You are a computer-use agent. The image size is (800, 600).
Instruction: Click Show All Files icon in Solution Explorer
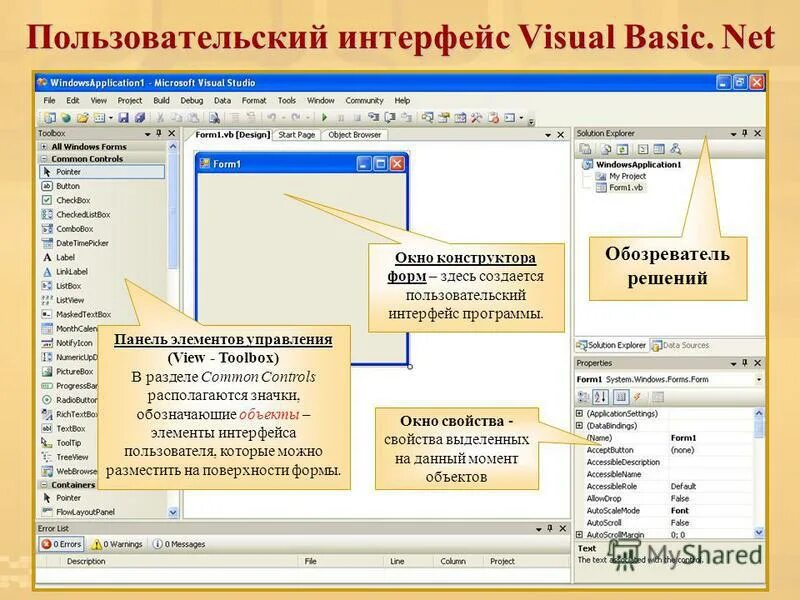coord(606,149)
